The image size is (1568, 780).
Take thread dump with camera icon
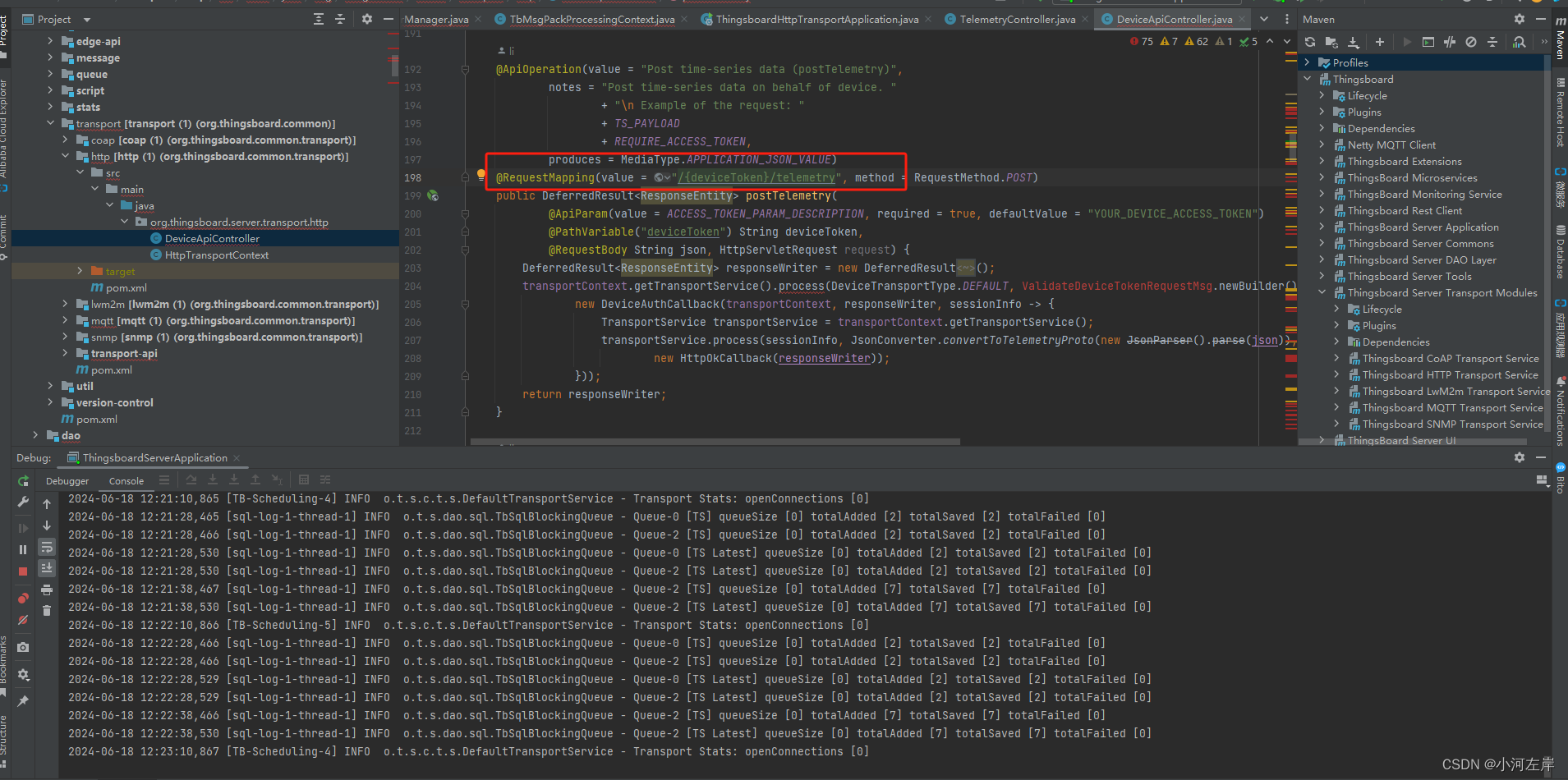point(23,648)
